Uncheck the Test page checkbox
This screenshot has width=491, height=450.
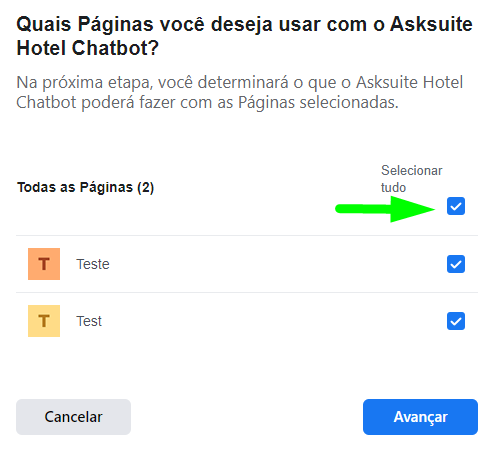click(x=456, y=321)
